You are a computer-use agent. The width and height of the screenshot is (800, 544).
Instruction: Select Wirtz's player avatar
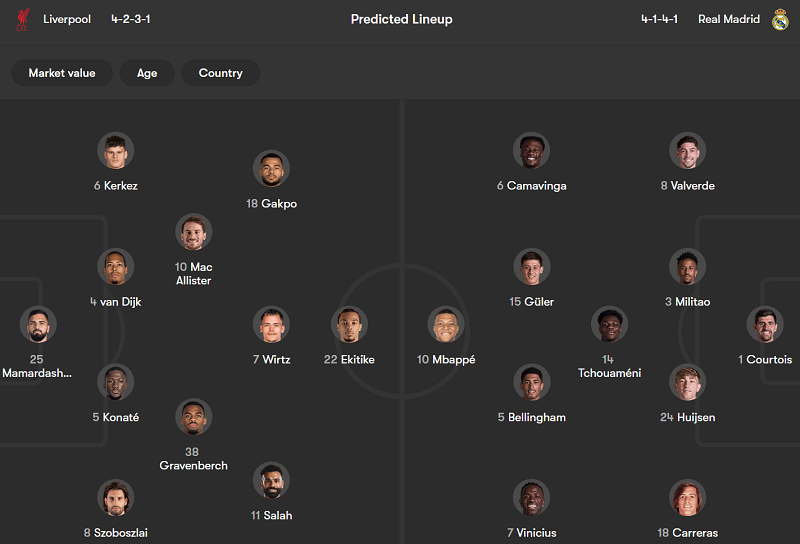pyautogui.click(x=271, y=325)
